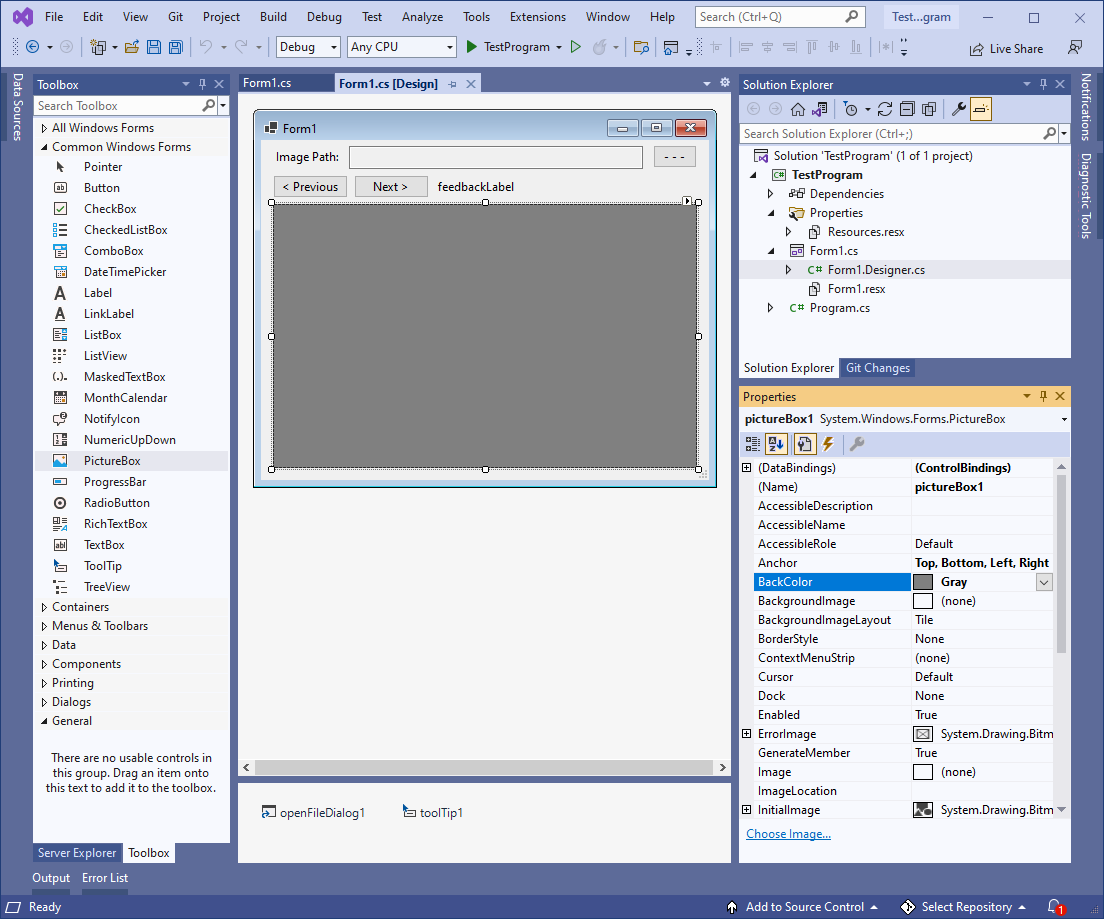
Task: Show Events lightning bolt in Properties
Action: tap(828, 444)
